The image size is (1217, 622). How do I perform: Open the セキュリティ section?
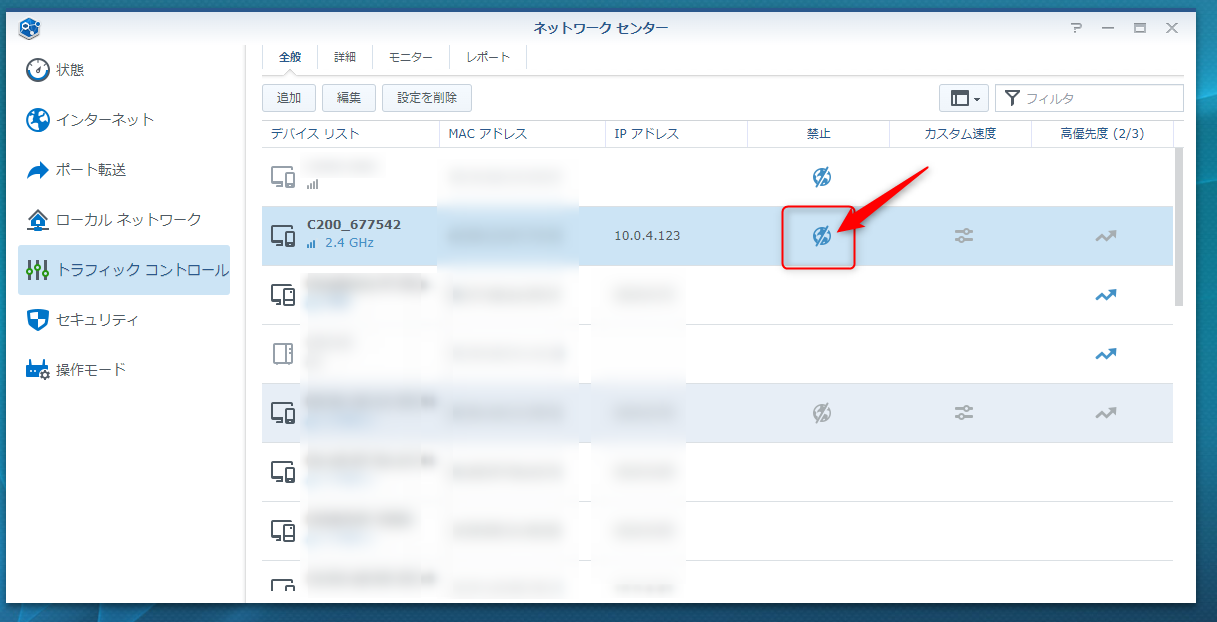tap(96, 320)
